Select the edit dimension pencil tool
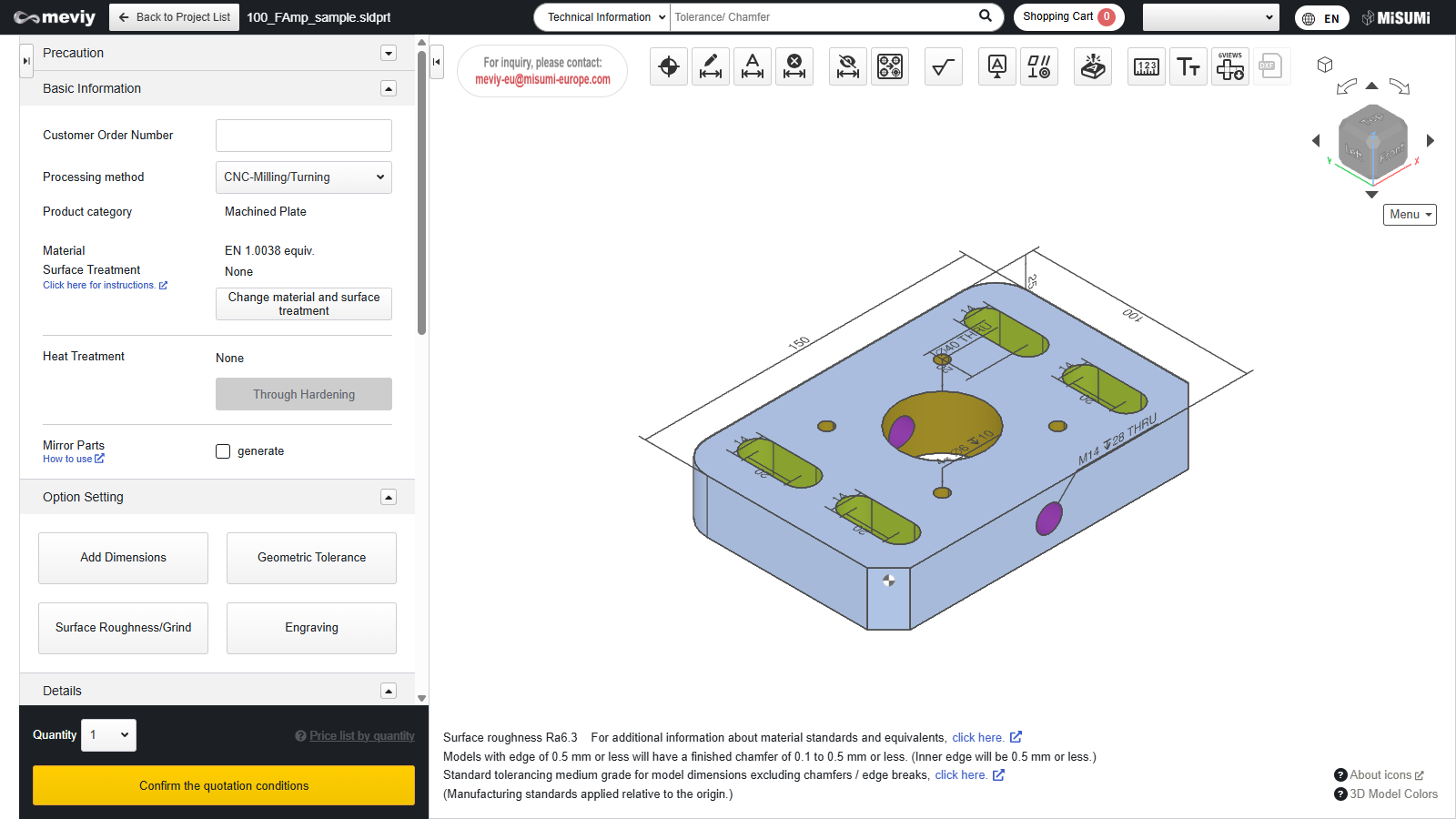The height and width of the screenshot is (819, 1456). coord(711,66)
